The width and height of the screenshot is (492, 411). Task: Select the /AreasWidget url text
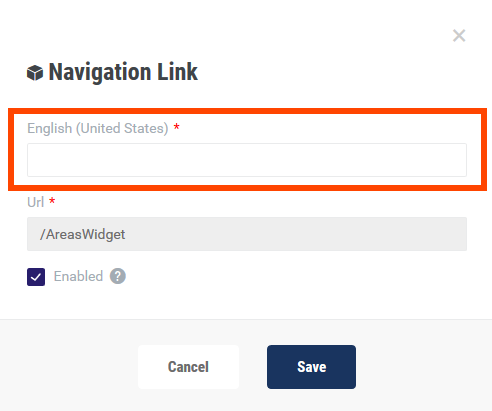pos(82,234)
